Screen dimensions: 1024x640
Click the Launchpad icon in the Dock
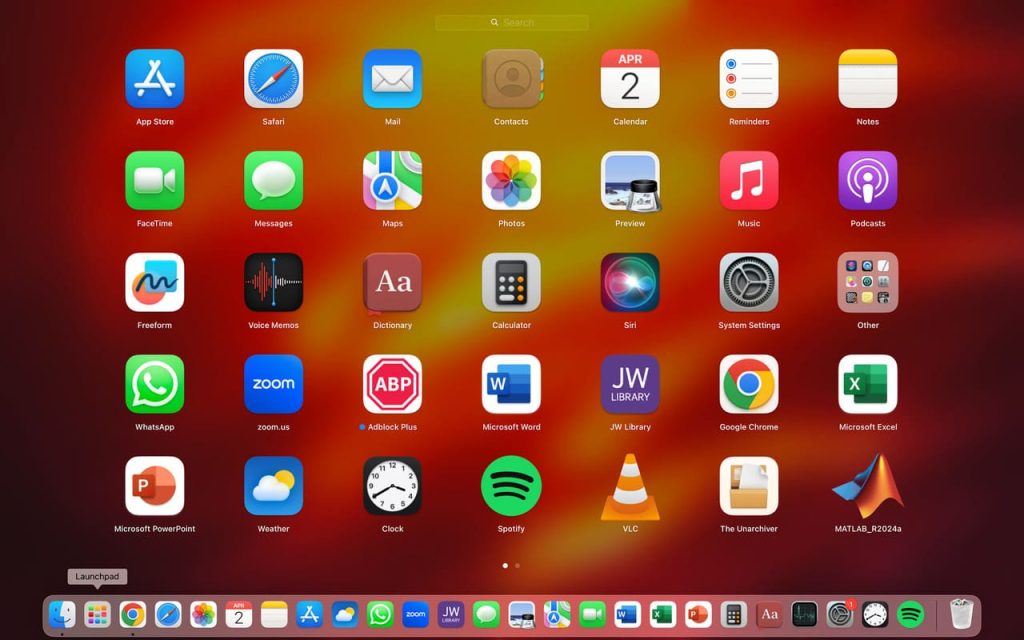(x=97, y=615)
